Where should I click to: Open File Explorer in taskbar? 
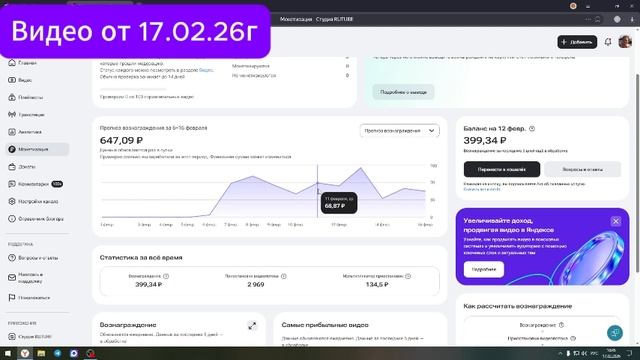41,353
